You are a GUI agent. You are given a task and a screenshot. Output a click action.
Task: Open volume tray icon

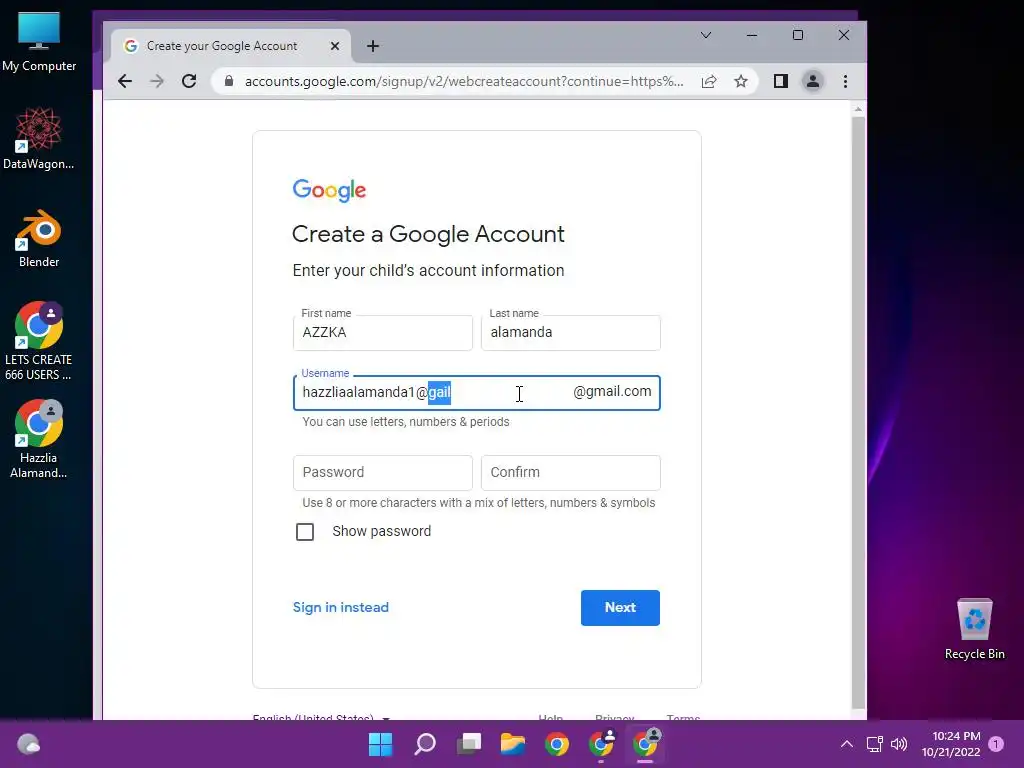(x=899, y=744)
